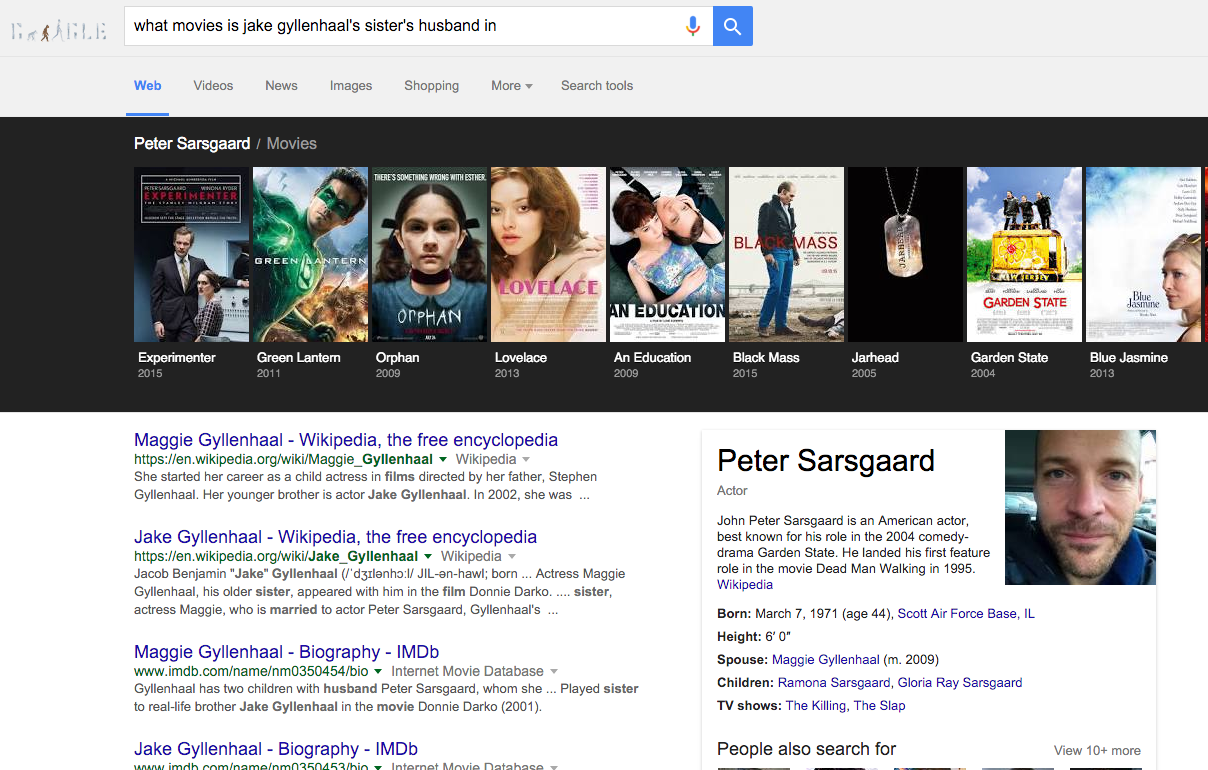Select the Web results tab
The height and width of the screenshot is (770, 1208).
click(x=148, y=86)
